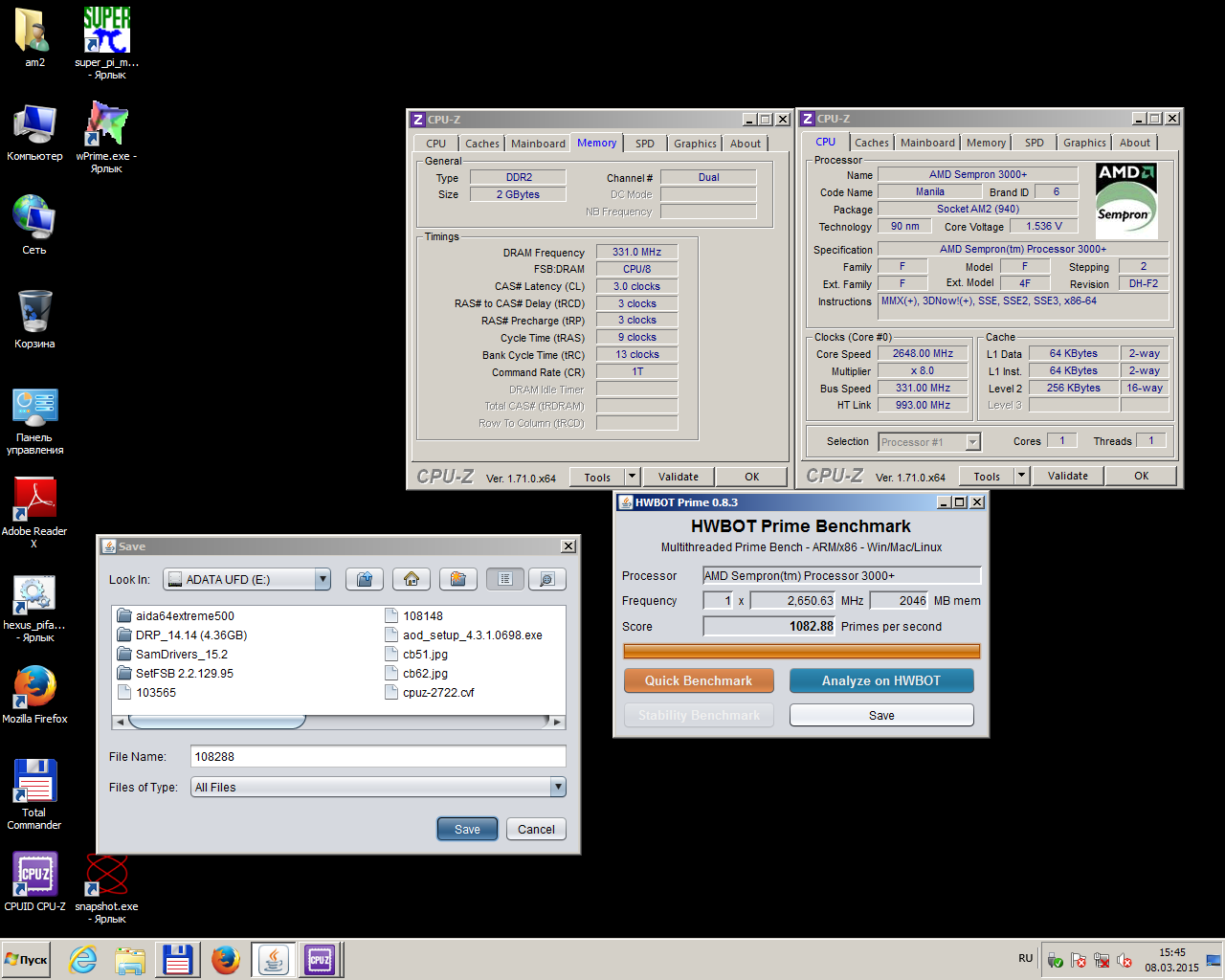Viewport: 1225px width, 980px height.
Task: Select the SetFSB 2.2.129.95 folder
Action: (x=175, y=674)
